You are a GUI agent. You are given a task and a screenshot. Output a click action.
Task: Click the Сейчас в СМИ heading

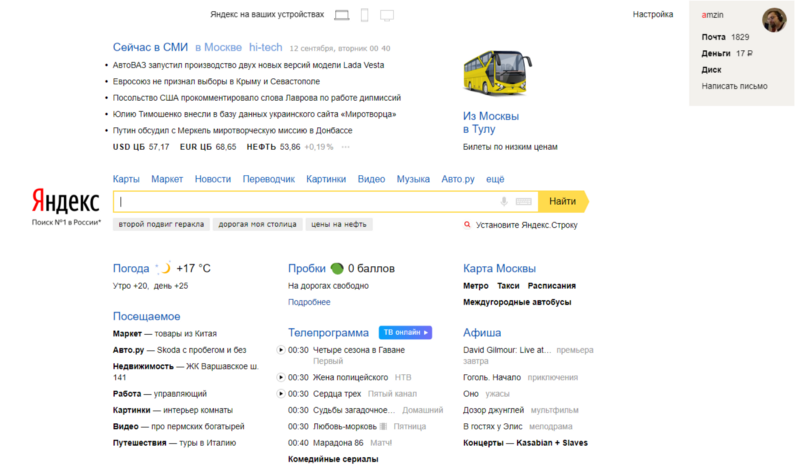[151, 47]
